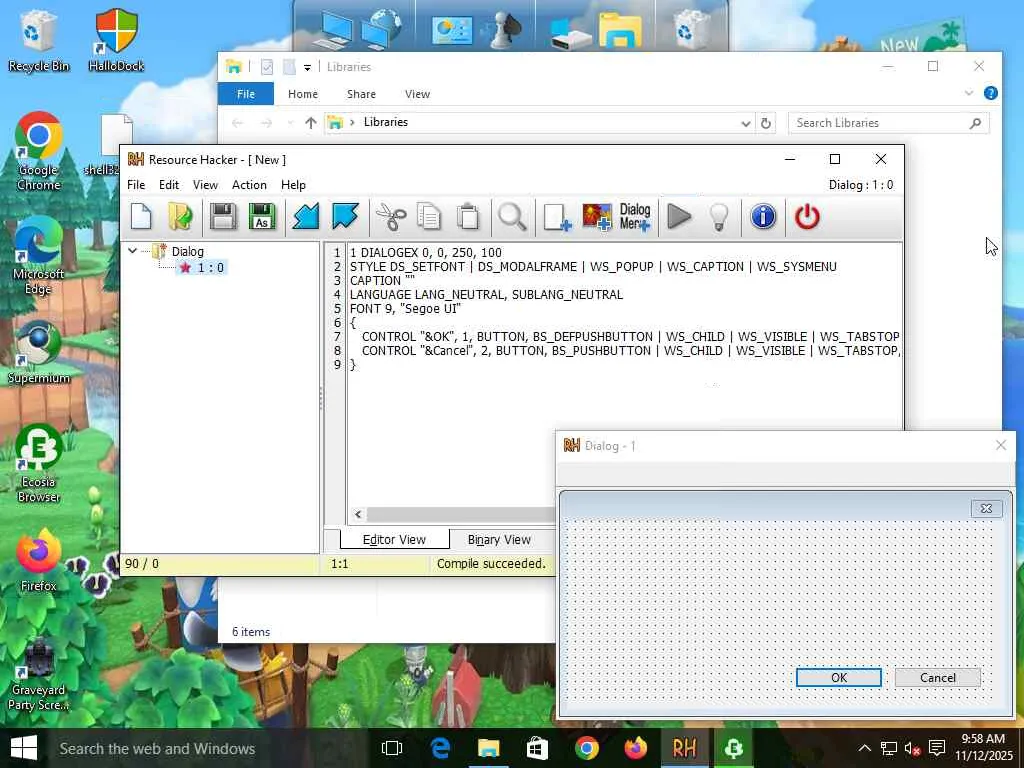Screen dimensions: 1024x768
Task: Click the editor horizontal scrollbar left arrow
Action: (358, 514)
